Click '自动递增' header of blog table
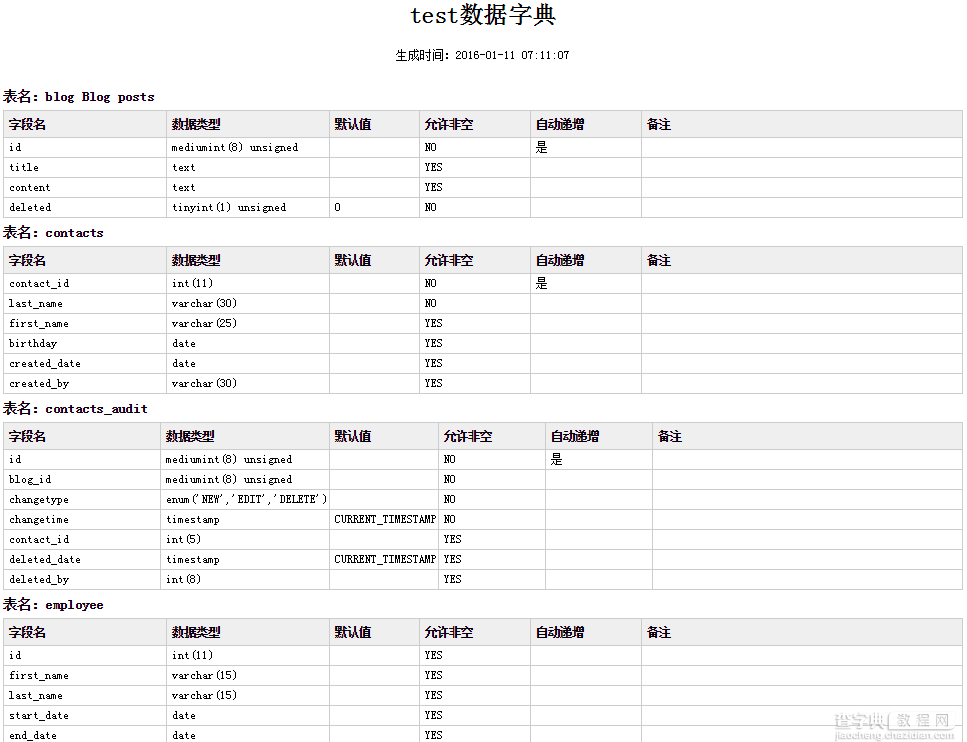The image size is (967, 742). pos(586,125)
